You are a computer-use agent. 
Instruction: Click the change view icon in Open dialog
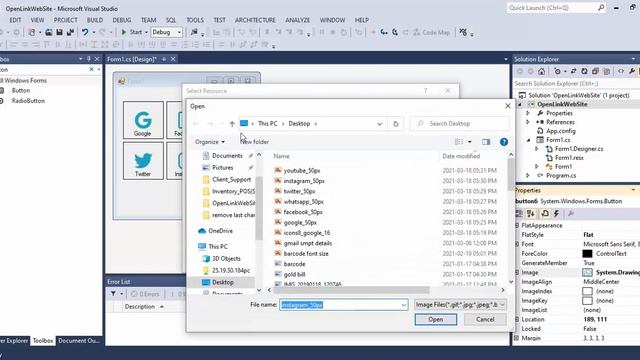459,142
